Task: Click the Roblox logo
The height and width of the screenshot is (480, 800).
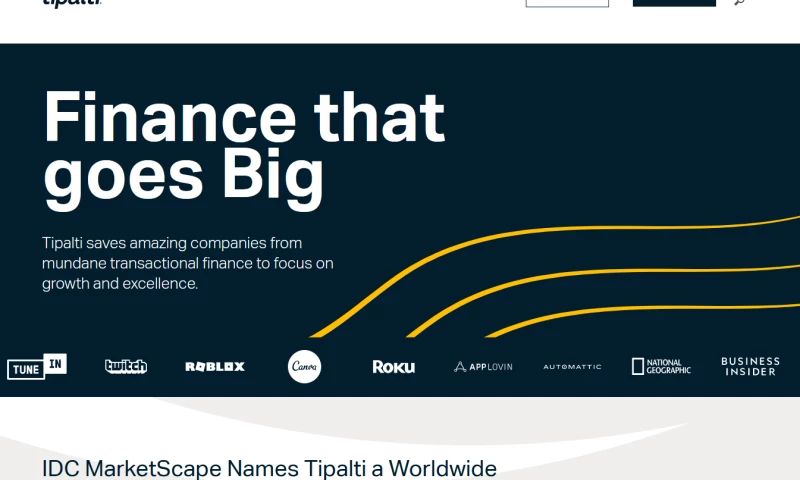Action: tap(214, 367)
